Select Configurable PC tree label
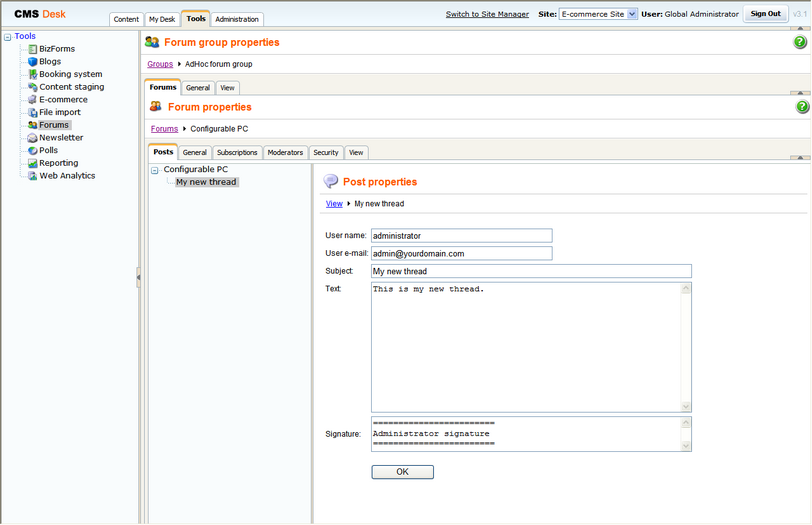This screenshot has width=812, height=525. 196,169
